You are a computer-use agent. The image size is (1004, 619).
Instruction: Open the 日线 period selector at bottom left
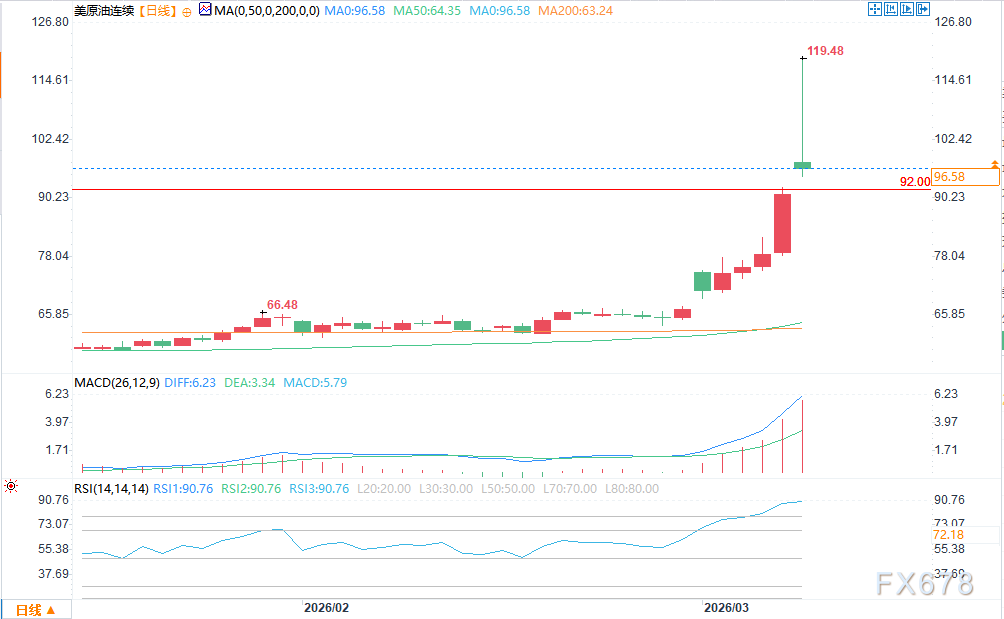click(36, 610)
